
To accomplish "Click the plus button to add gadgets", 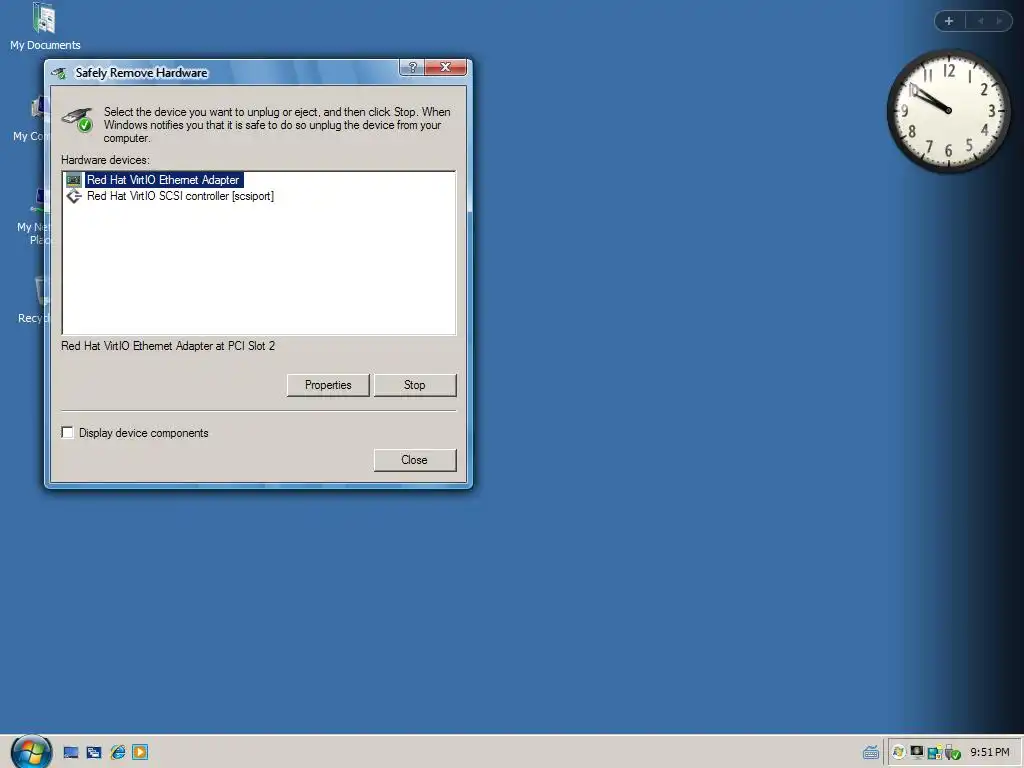I will pos(949,21).
